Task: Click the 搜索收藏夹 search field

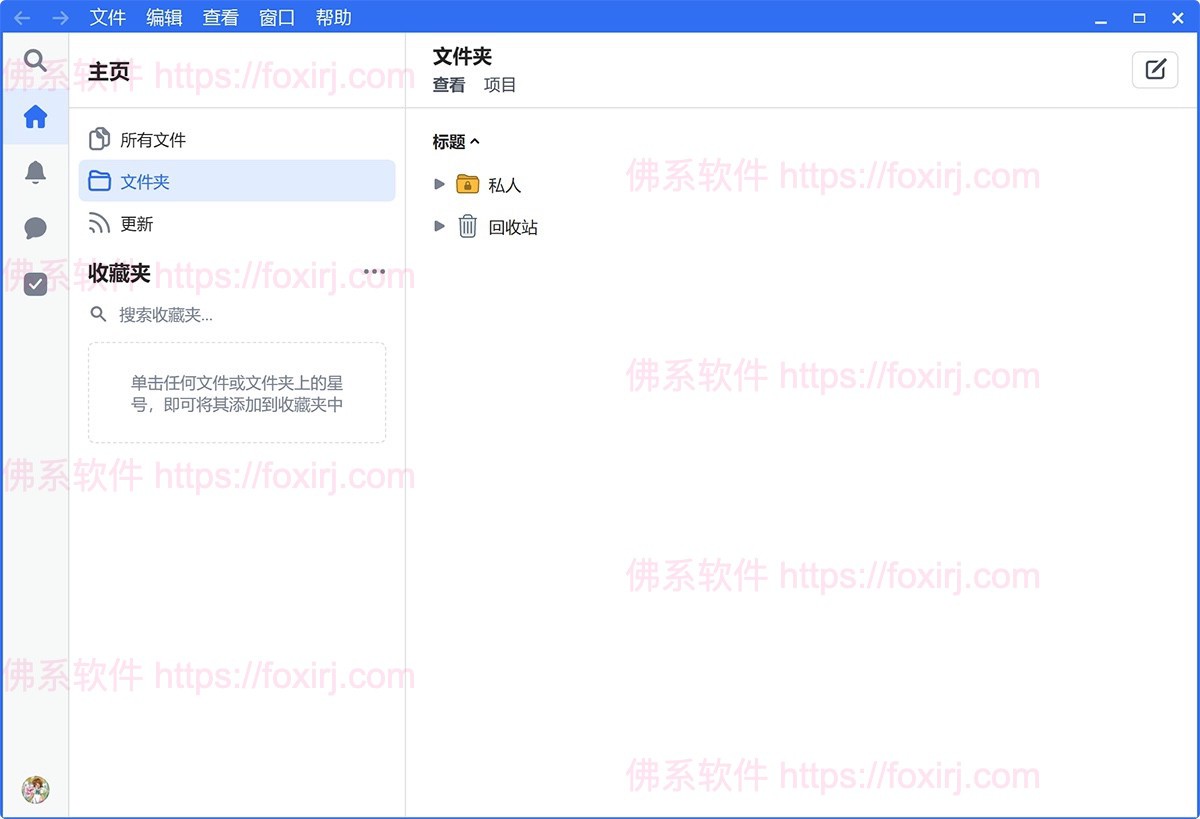Action: pyautogui.click(x=200, y=314)
